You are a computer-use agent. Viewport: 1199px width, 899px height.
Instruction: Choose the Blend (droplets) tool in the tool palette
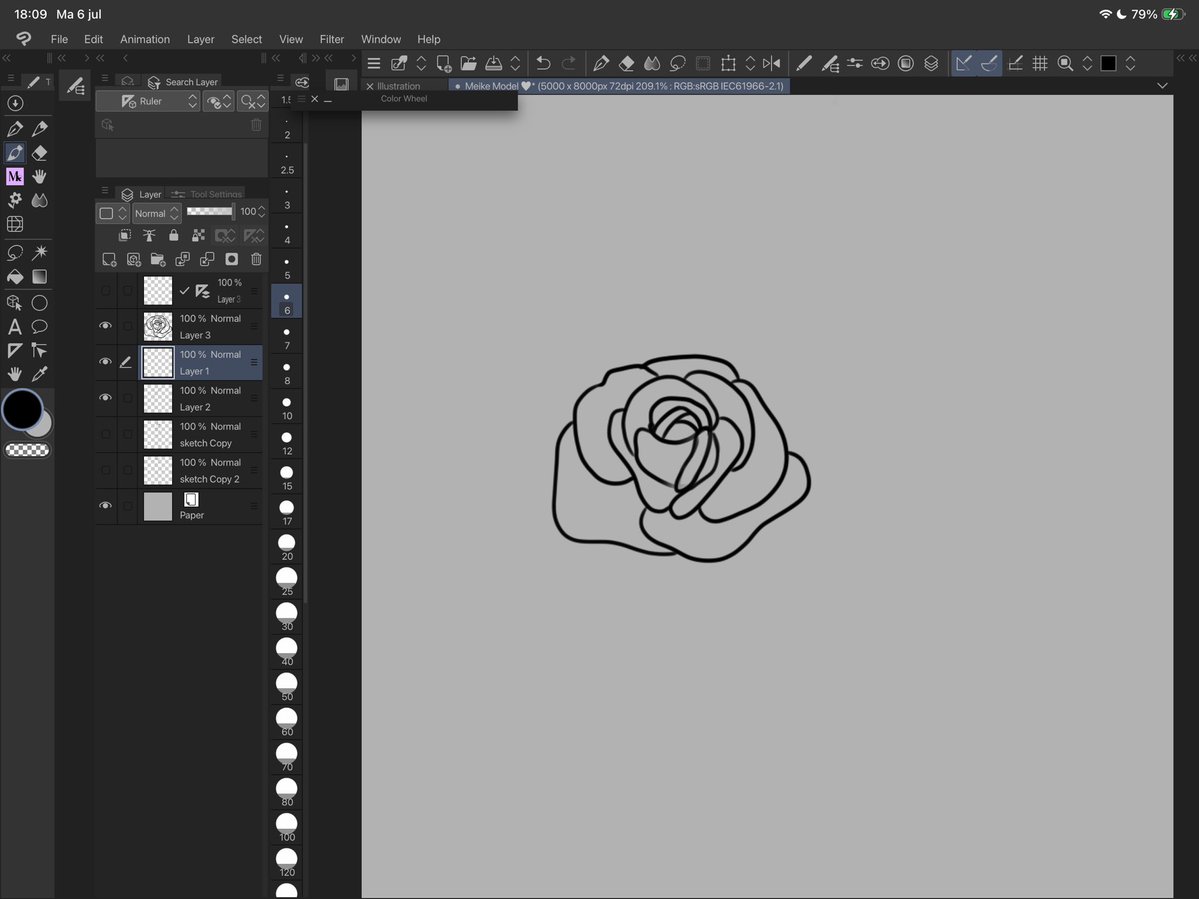[40, 200]
